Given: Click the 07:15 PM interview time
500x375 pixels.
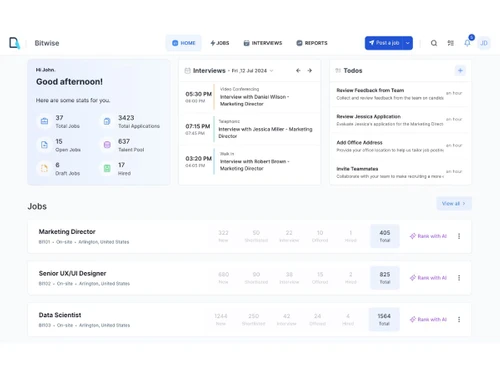Looking at the screenshot, I should (x=198, y=126).
